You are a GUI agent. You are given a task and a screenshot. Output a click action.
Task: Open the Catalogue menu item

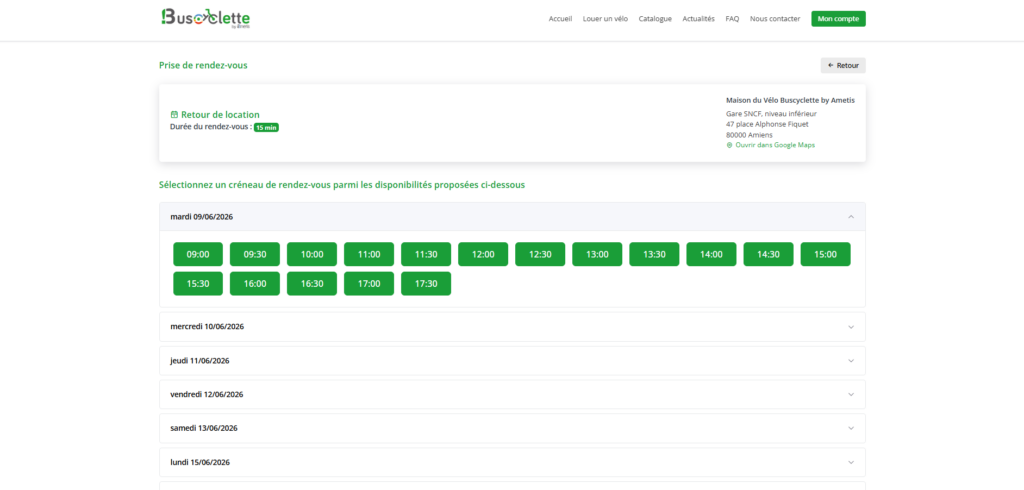[x=655, y=19]
